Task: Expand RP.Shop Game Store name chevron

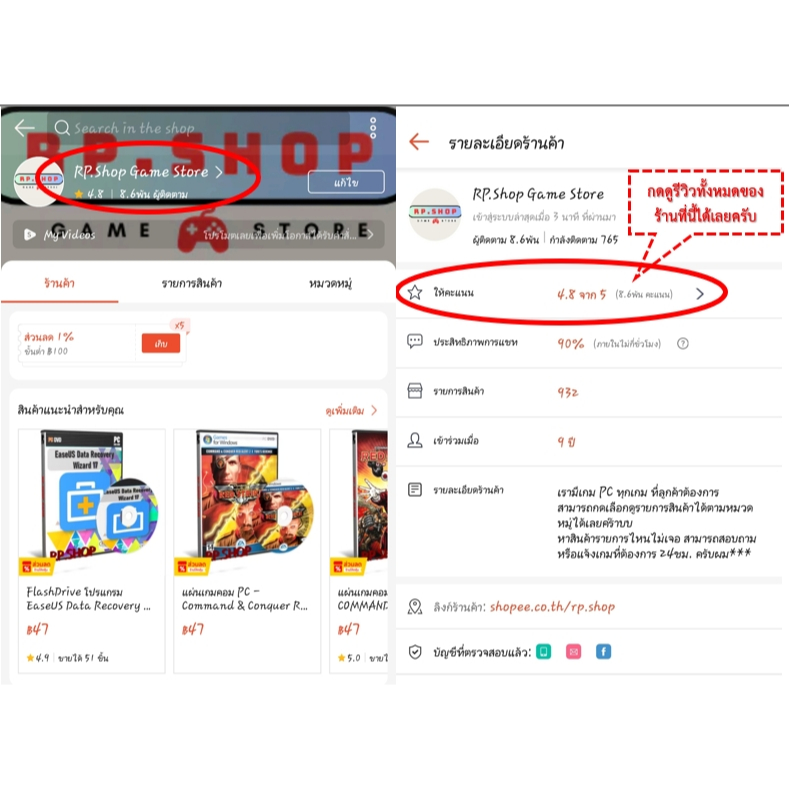Action: 219,172
